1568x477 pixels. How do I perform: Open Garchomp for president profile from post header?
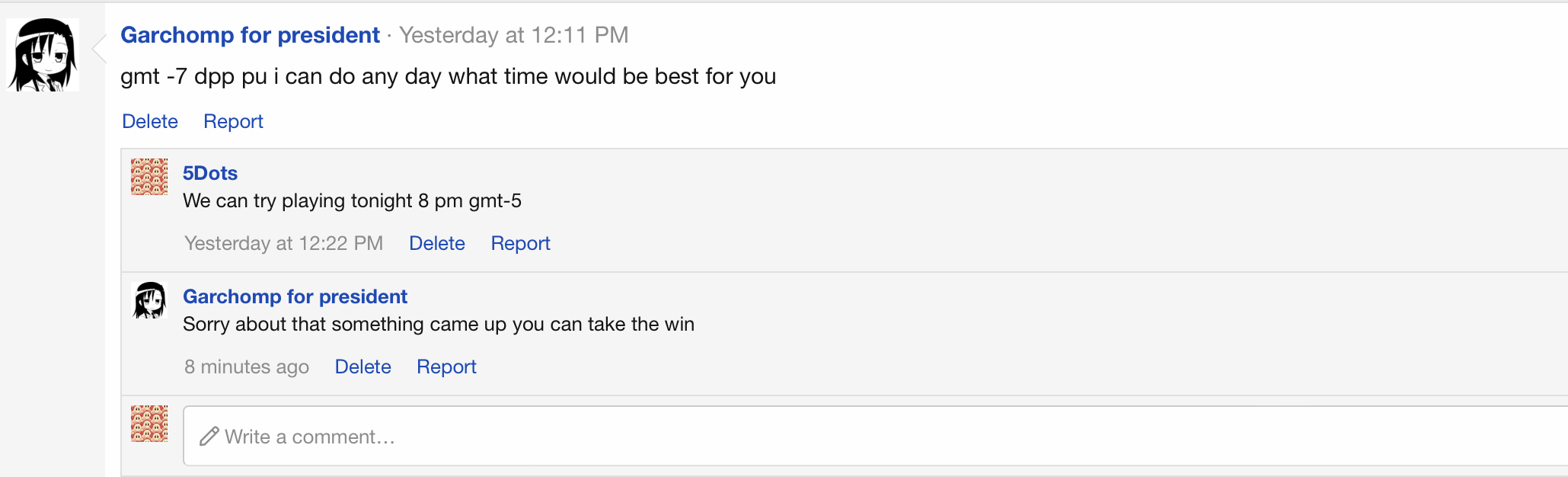[x=250, y=35]
